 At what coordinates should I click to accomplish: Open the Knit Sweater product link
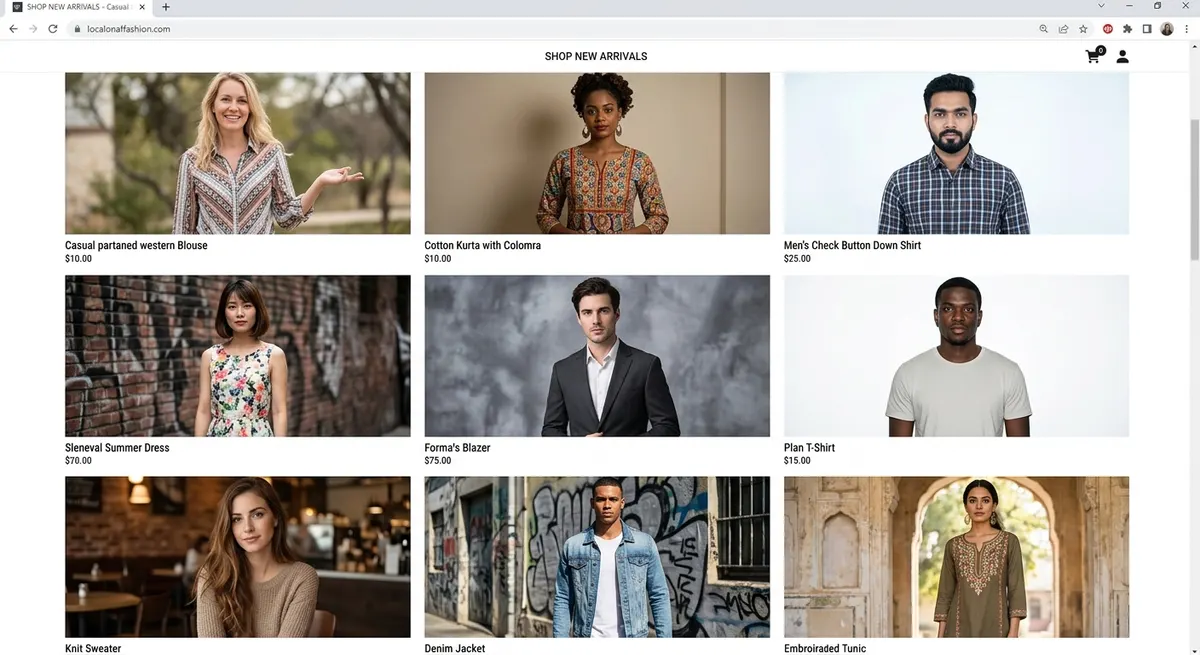[x=92, y=648]
